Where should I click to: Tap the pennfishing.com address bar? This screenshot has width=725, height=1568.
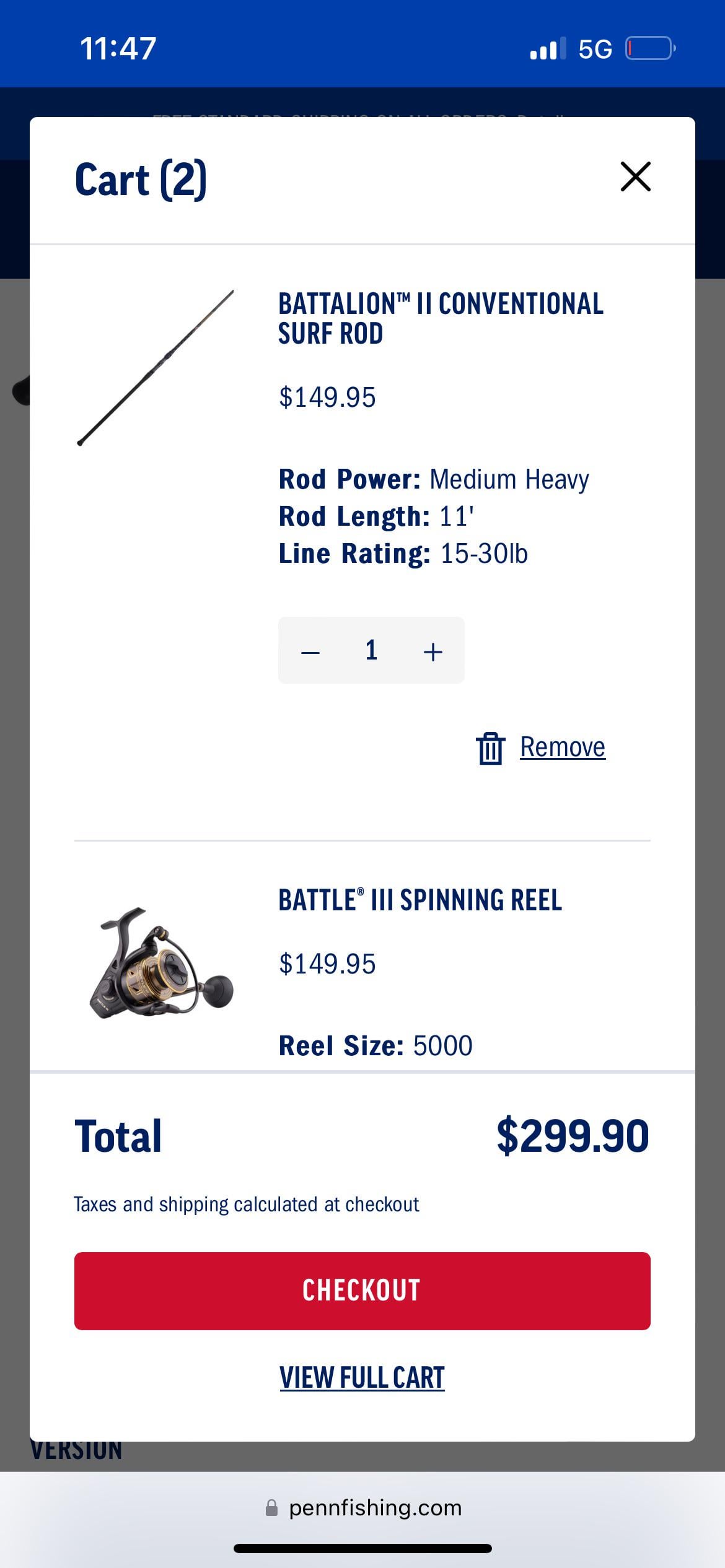[x=375, y=1508]
